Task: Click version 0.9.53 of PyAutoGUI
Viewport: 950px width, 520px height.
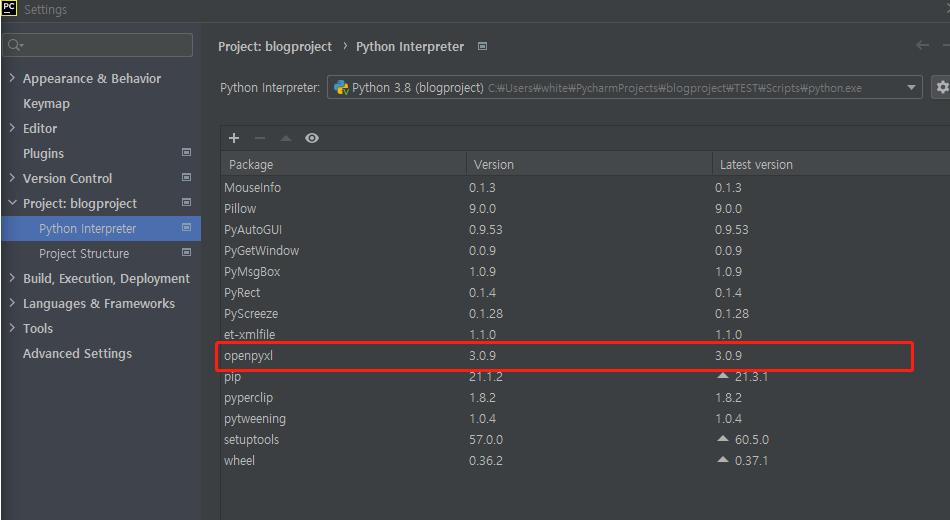Action: [x=486, y=230]
